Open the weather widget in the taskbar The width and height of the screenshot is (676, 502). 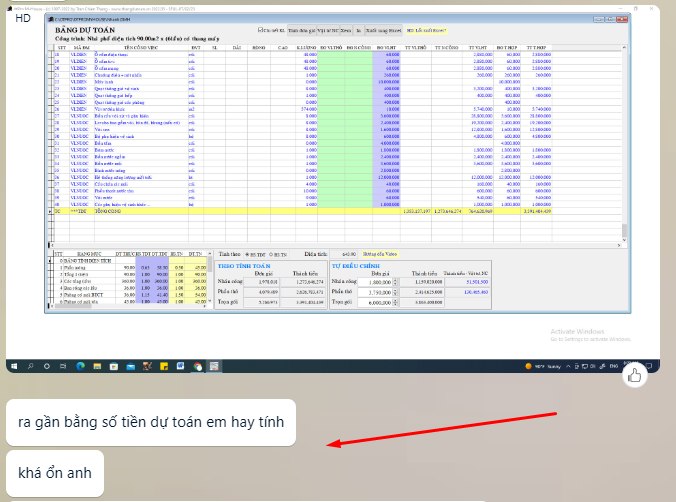click(x=528, y=367)
